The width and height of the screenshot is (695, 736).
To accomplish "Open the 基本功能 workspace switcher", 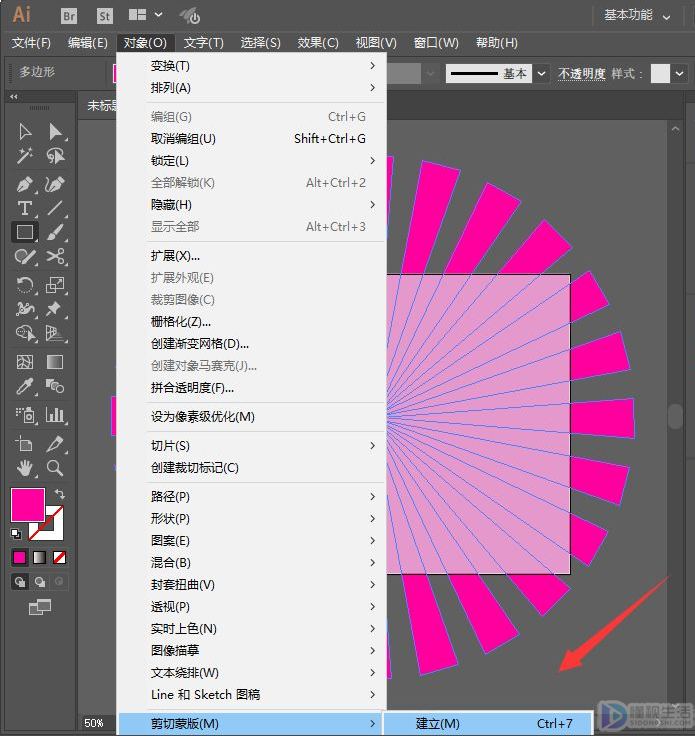I will coord(637,15).
